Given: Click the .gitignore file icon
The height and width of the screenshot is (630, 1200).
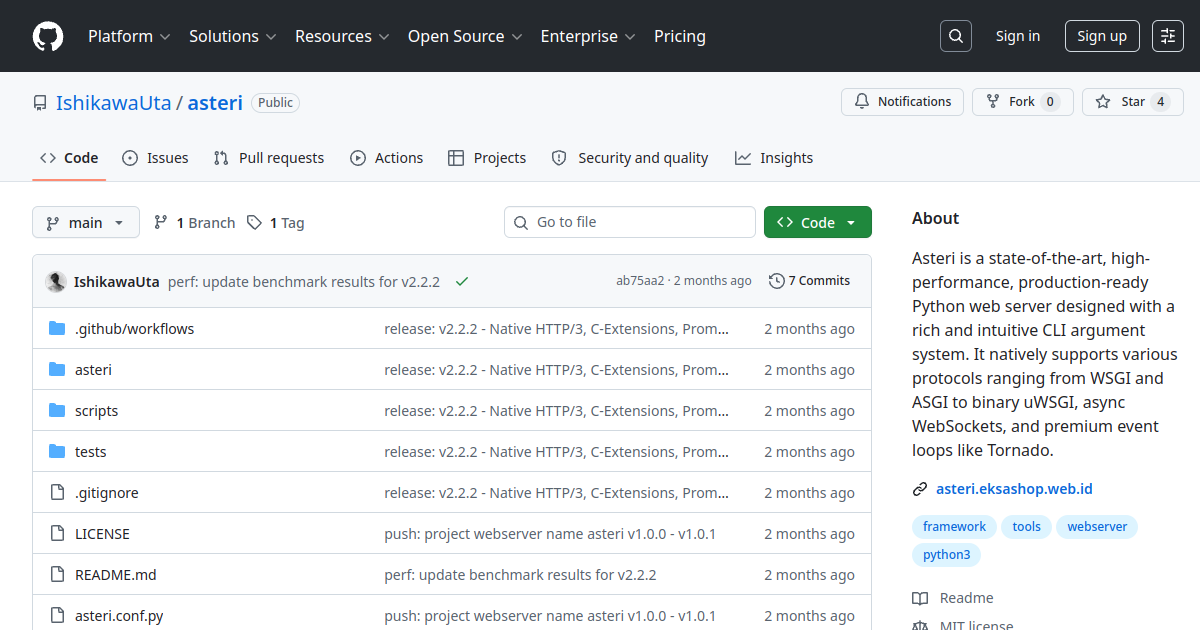Looking at the screenshot, I should pyautogui.click(x=57, y=493).
